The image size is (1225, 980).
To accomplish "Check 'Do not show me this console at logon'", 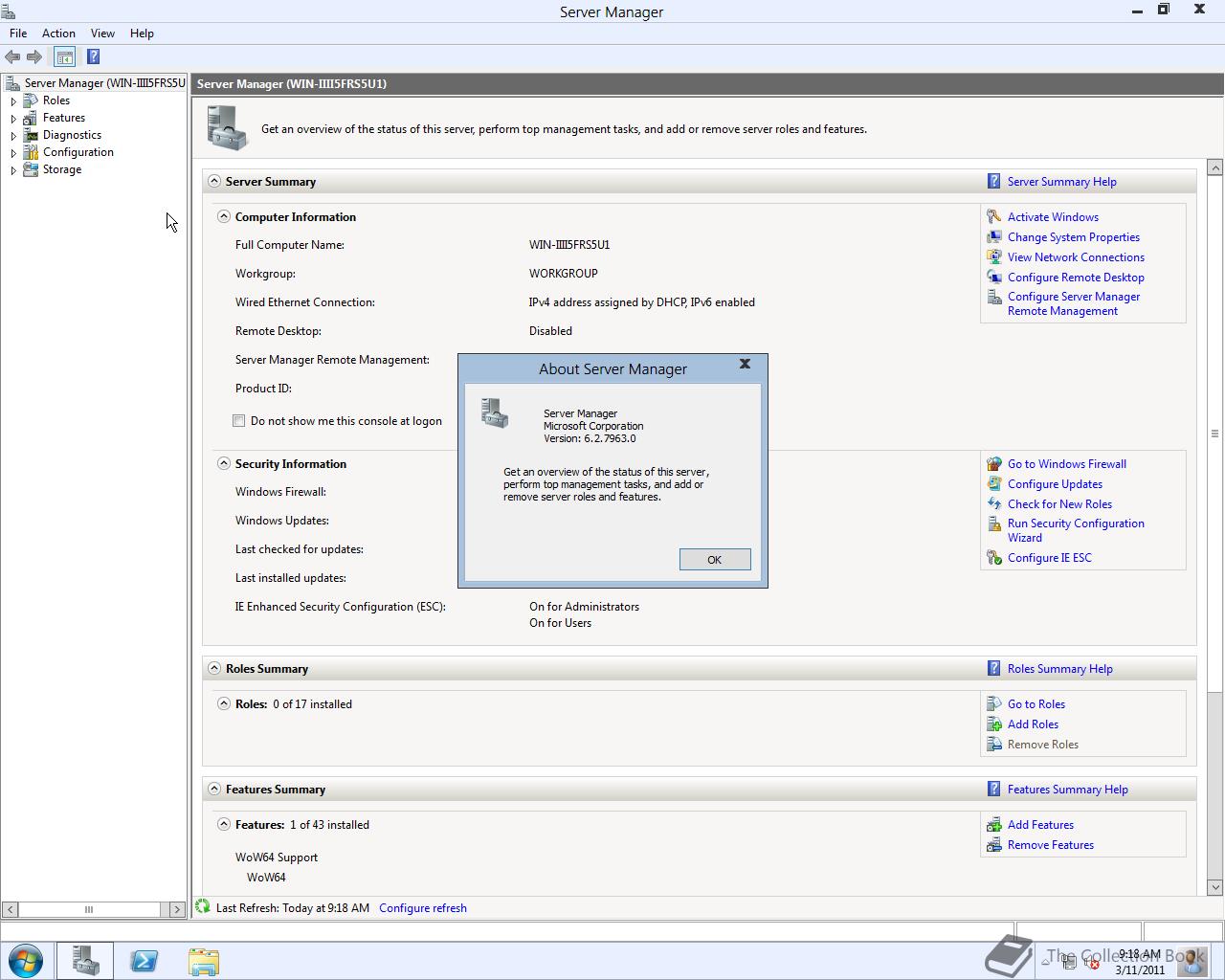I will [x=239, y=421].
